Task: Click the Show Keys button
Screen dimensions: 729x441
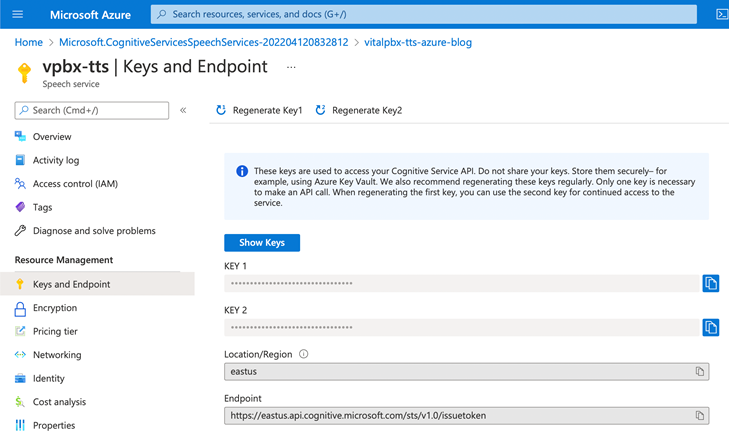Action: [262, 243]
